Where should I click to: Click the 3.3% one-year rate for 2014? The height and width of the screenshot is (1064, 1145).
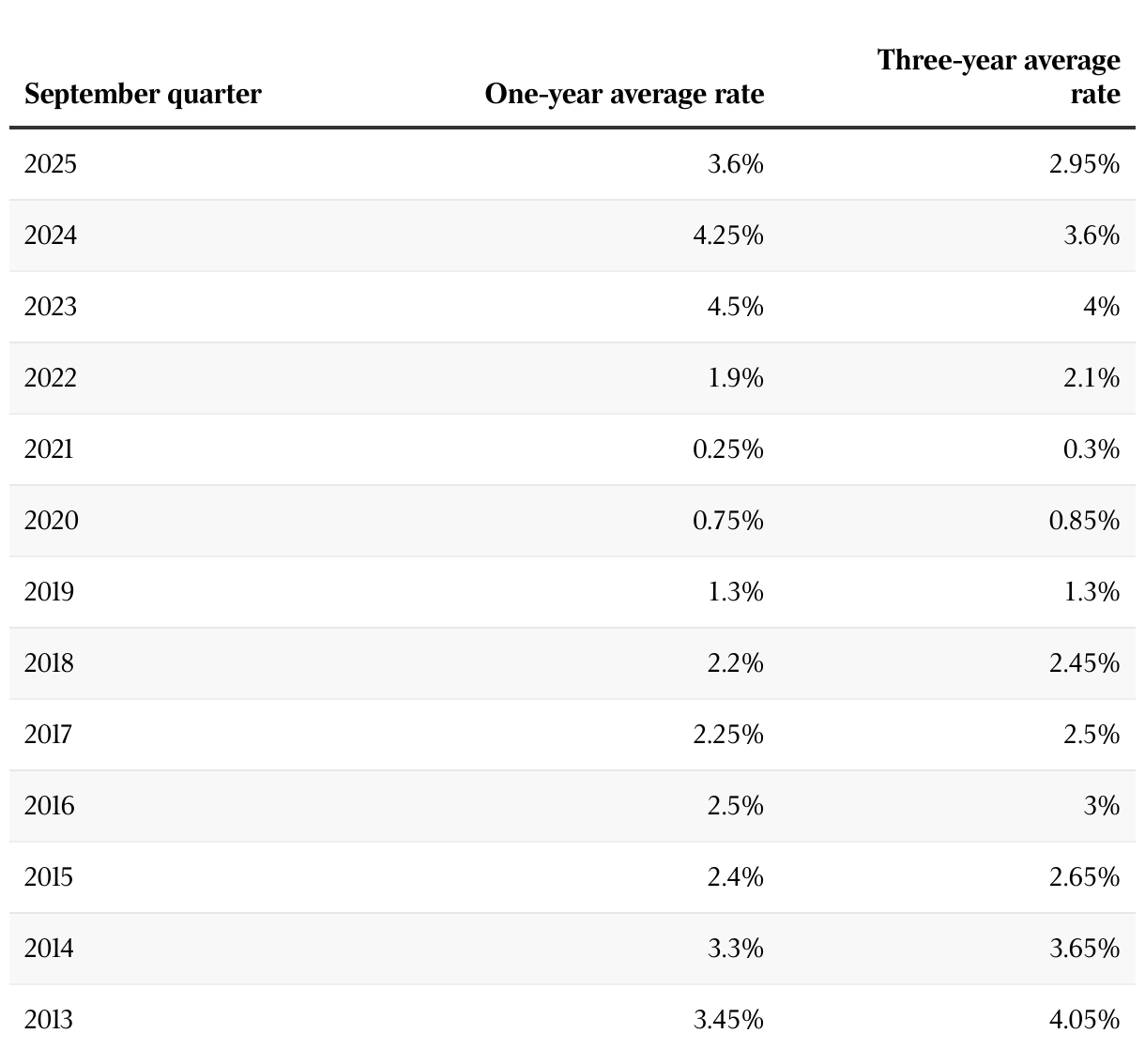point(736,949)
